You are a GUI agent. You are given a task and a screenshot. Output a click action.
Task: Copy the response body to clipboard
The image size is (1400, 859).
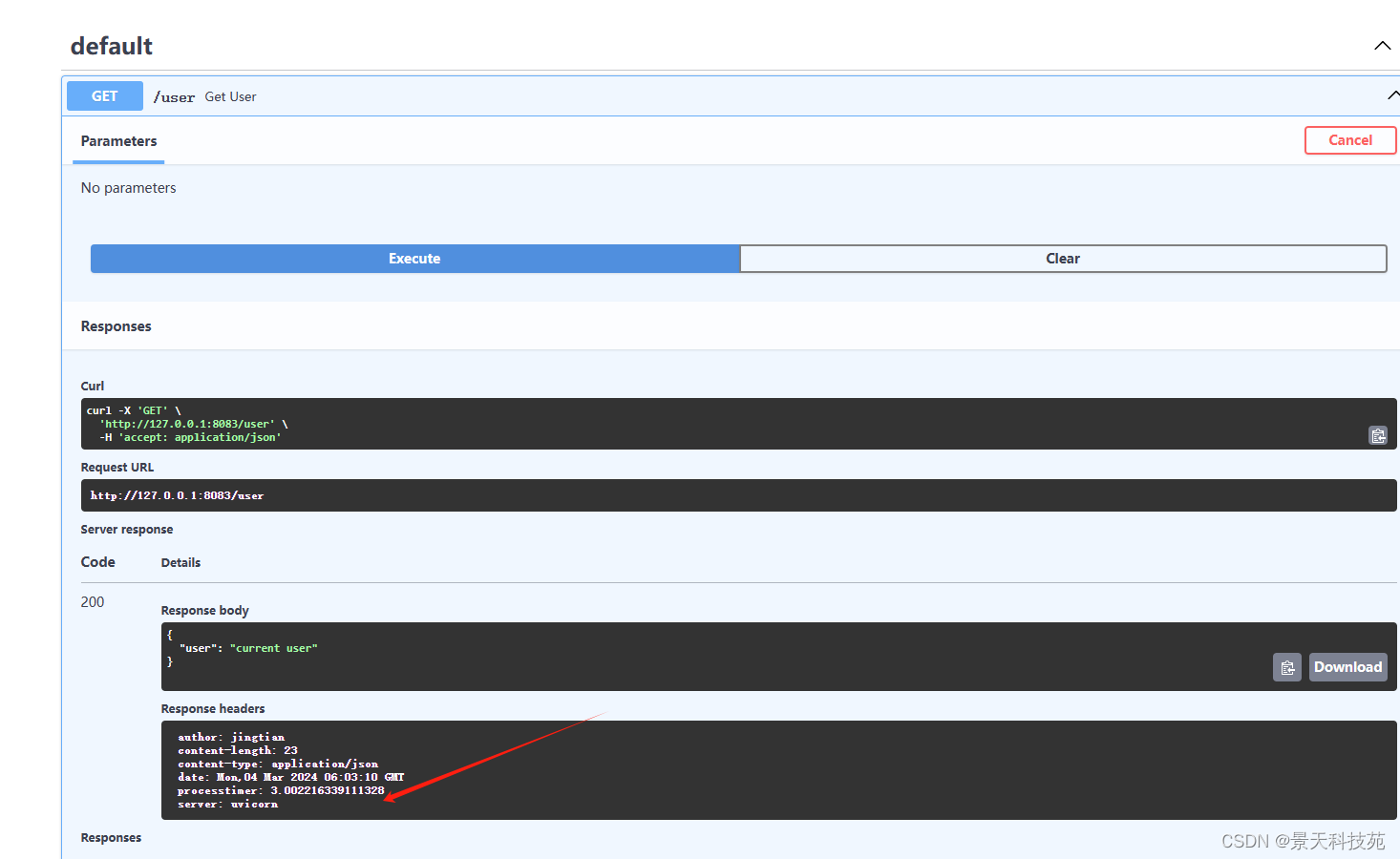1287,667
